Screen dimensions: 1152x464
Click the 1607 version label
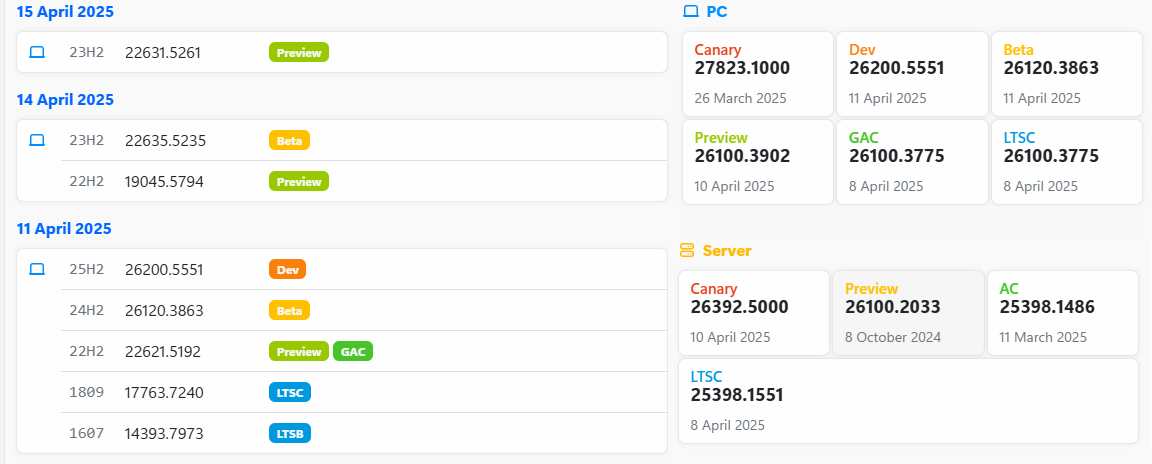87,434
